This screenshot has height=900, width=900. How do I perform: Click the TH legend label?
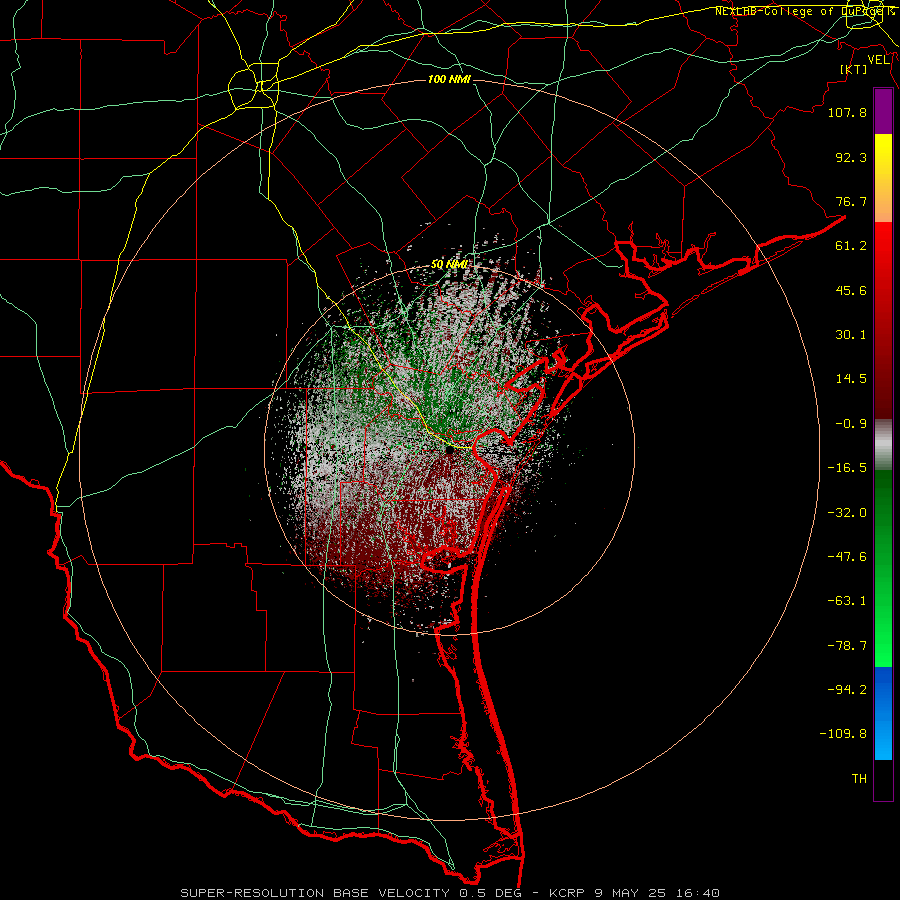click(859, 779)
